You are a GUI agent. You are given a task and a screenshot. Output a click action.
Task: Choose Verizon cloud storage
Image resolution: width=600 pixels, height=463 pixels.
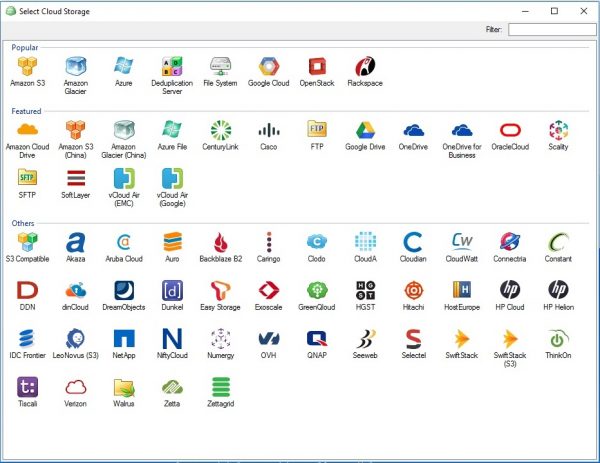[x=76, y=386]
